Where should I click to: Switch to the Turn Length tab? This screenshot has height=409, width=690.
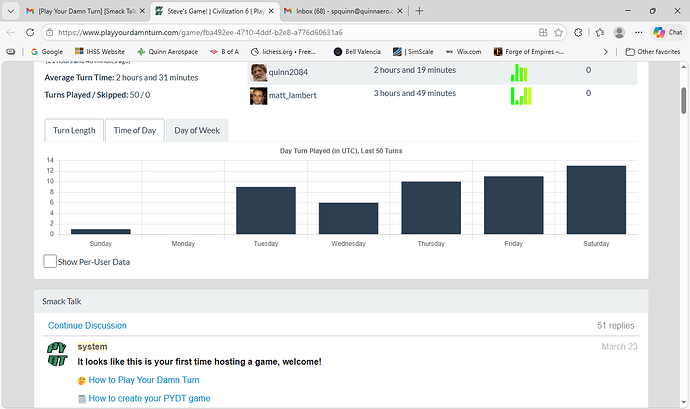74,130
